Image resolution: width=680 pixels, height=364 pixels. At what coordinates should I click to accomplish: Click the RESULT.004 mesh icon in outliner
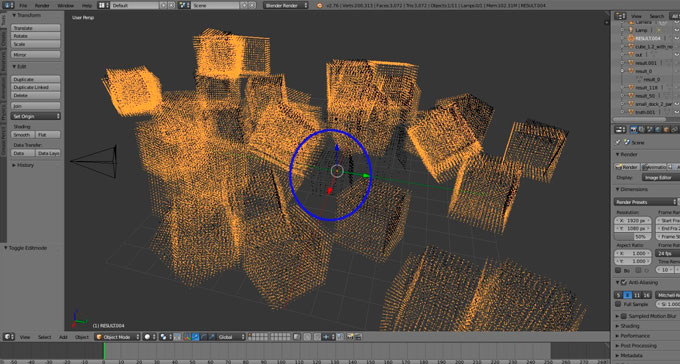631,38
